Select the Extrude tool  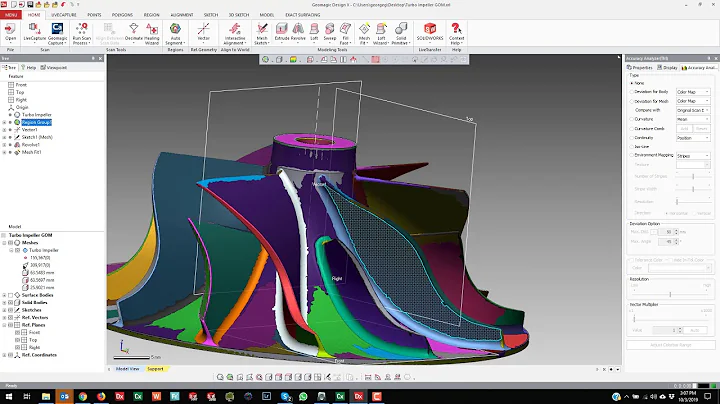(x=281, y=33)
